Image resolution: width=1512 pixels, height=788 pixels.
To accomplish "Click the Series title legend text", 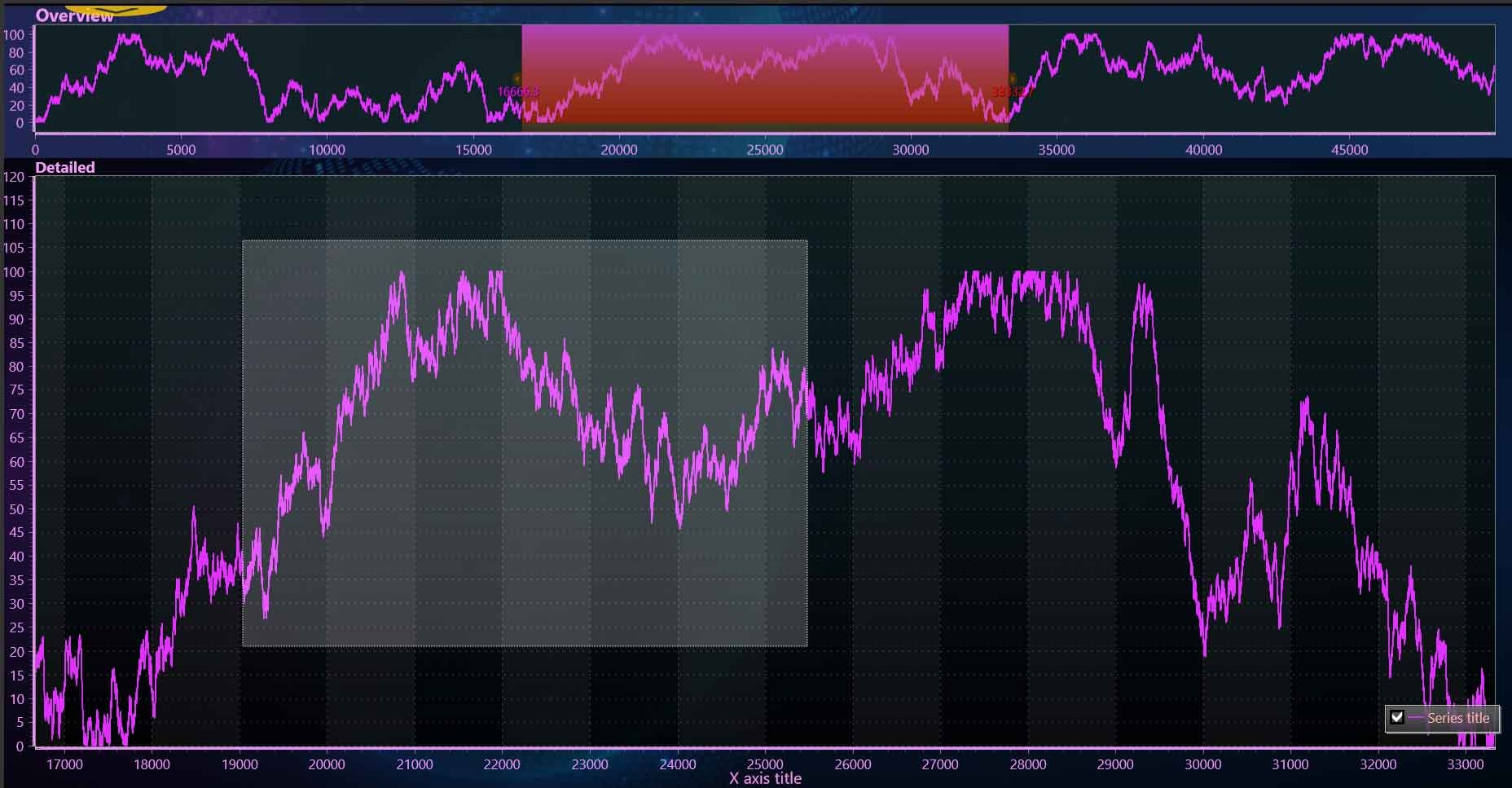I will point(1457,718).
